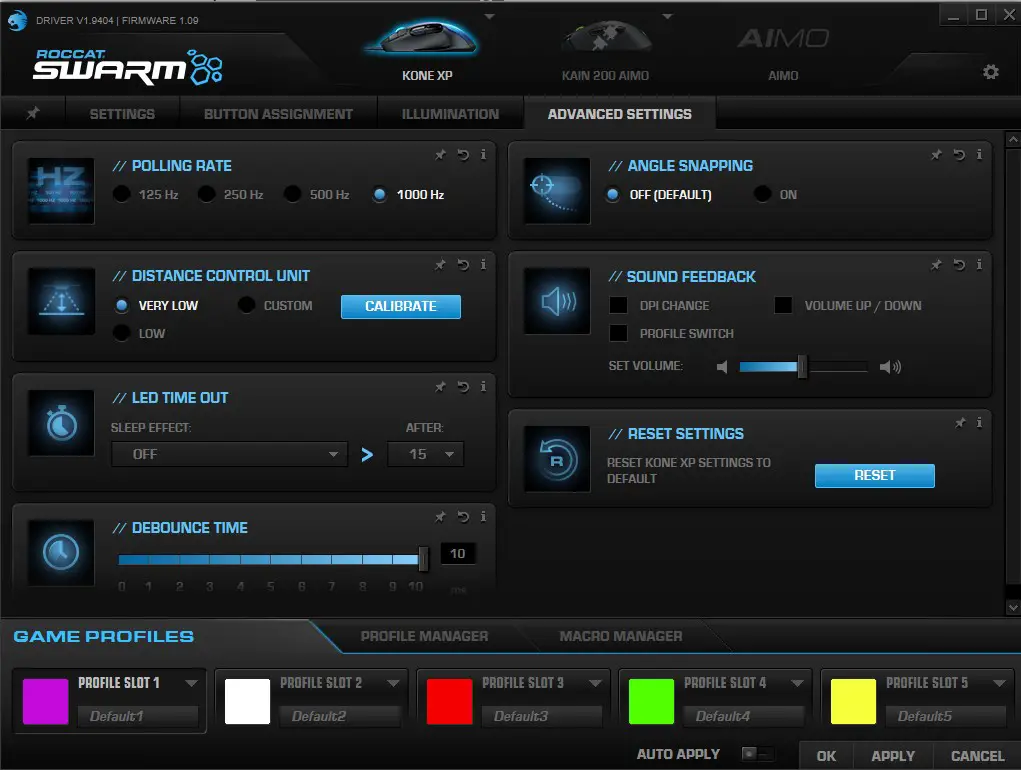Screen dimensions: 1021x770
Task: Enable Profile Switch sound feedback
Action: [x=618, y=333]
